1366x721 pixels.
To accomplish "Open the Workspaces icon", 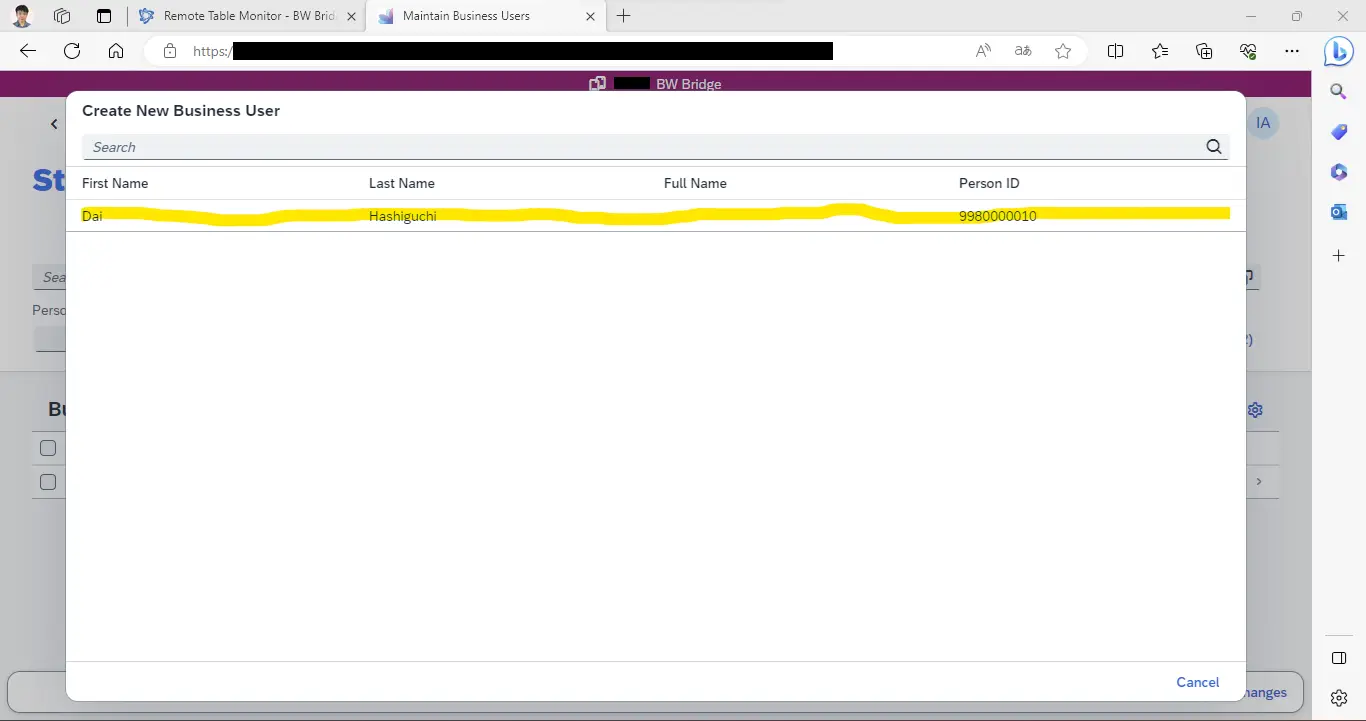I will tap(62, 16).
